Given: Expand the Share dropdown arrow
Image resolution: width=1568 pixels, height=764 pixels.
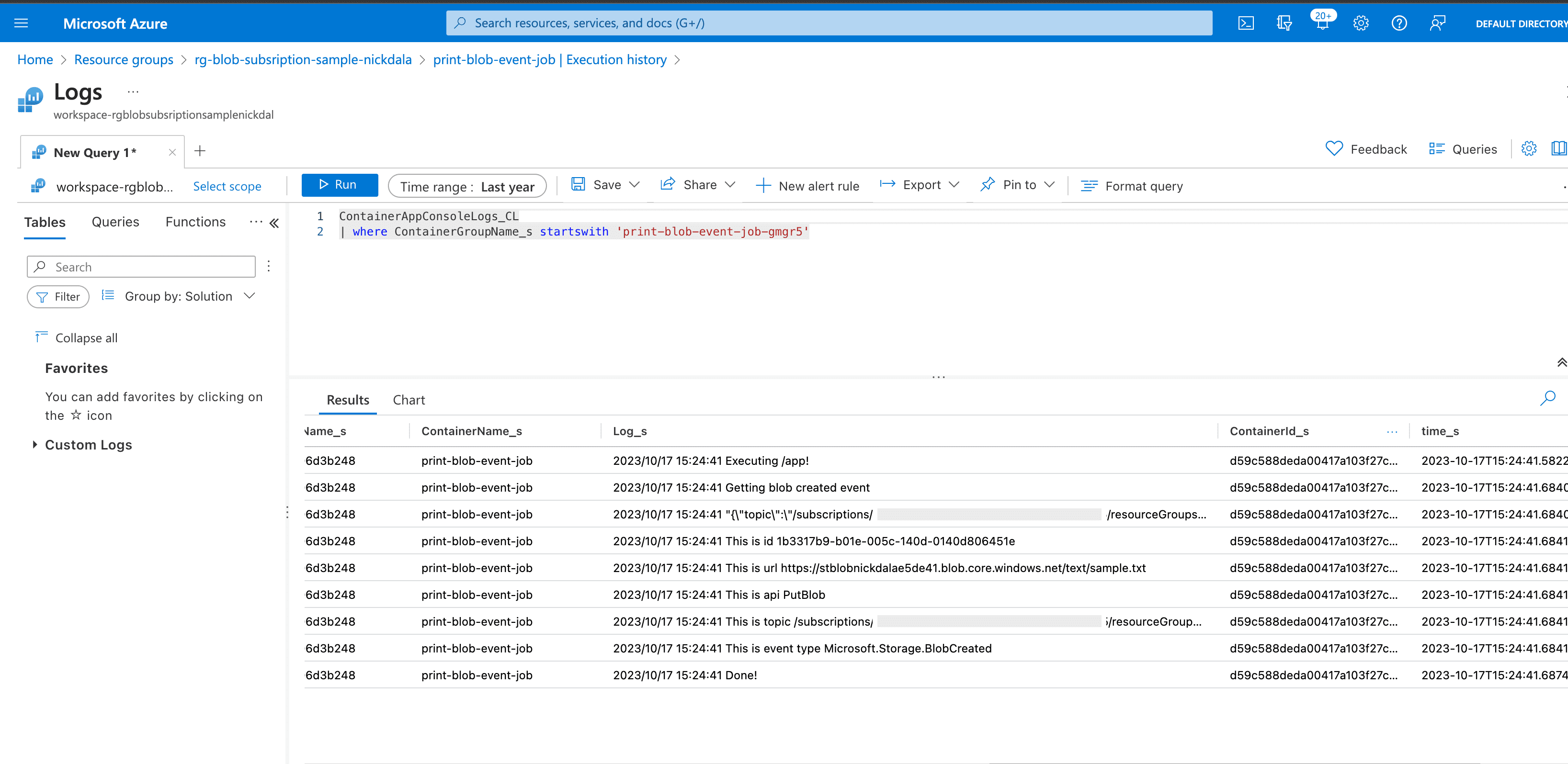Looking at the screenshot, I should click(730, 184).
